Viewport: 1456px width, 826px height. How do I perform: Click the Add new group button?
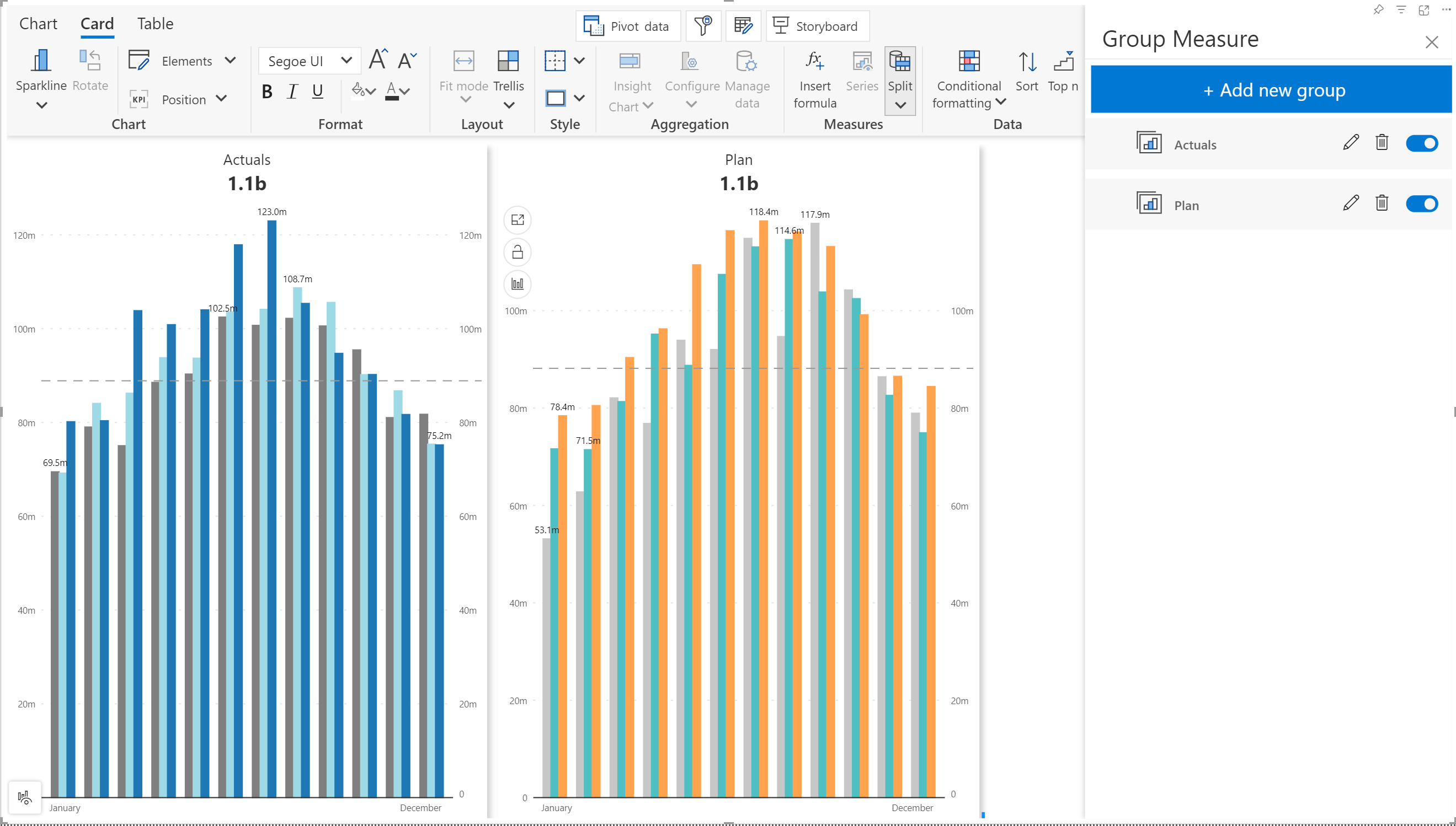(x=1271, y=90)
